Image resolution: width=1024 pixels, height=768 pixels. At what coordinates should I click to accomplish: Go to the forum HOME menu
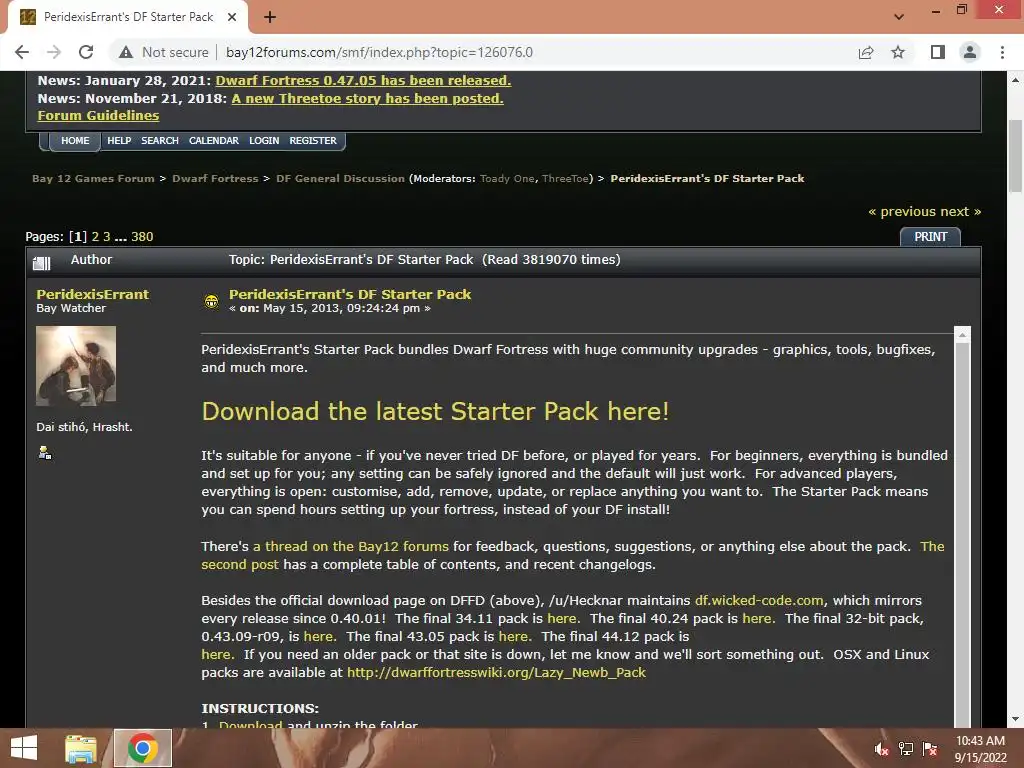point(75,140)
